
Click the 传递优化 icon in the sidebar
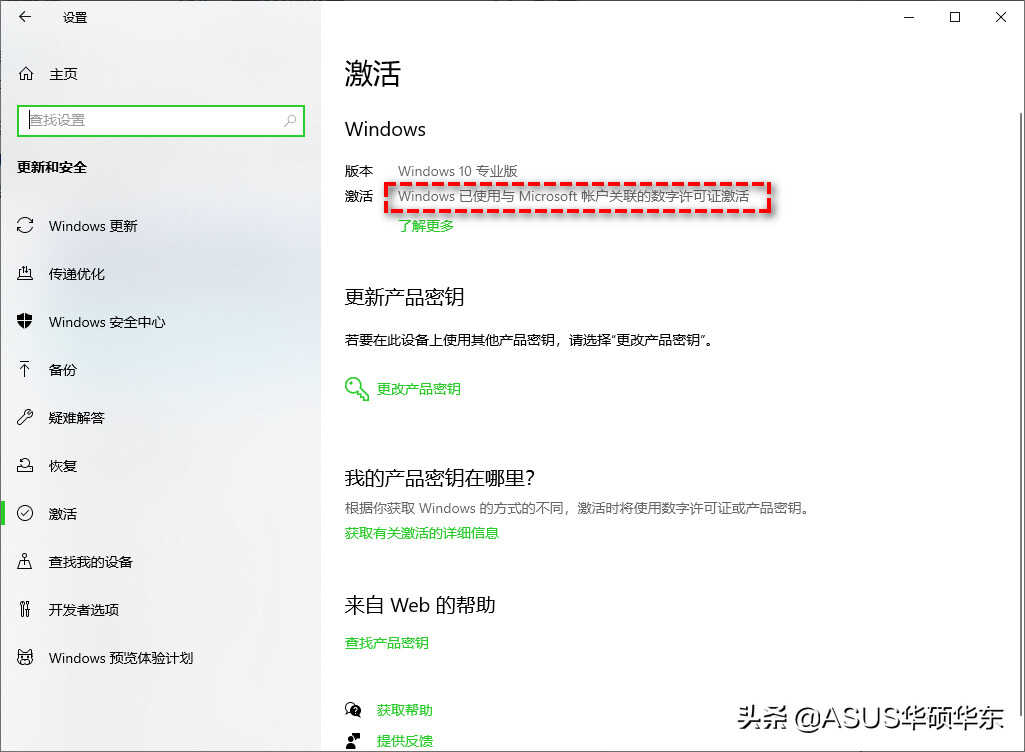tap(26, 274)
